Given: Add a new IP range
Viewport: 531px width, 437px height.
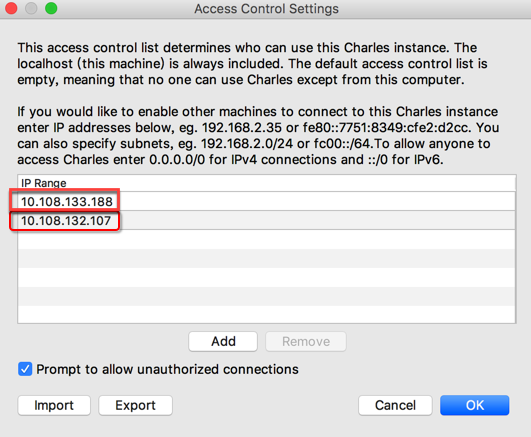Looking at the screenshot, I should click(223, 341).
